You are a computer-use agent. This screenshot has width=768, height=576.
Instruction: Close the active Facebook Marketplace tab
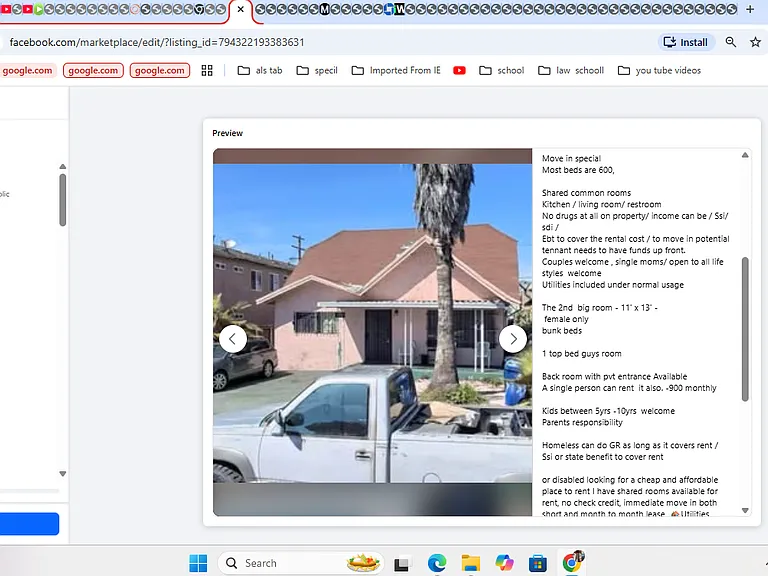point(240,9)
